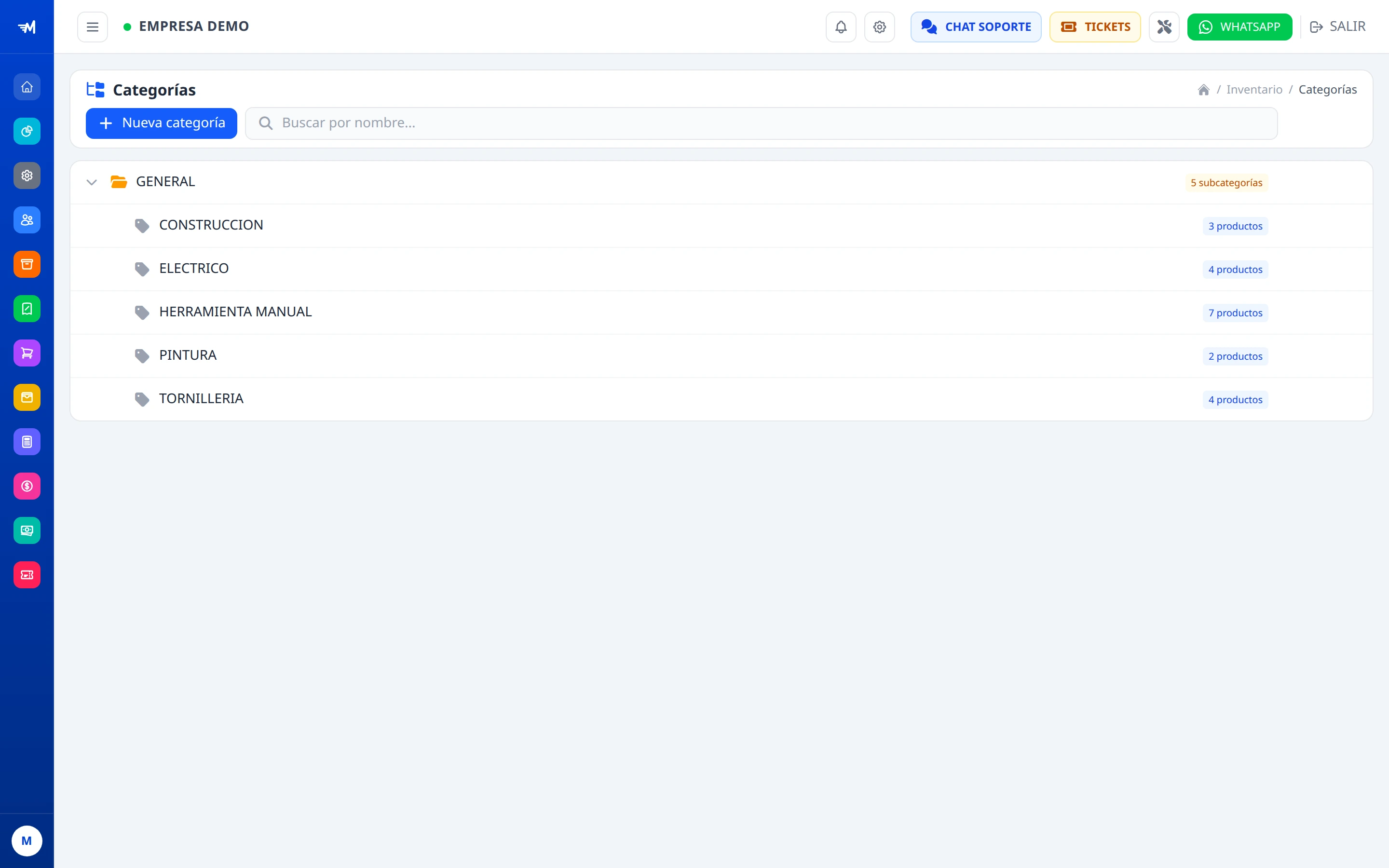Screen dimensions: 1389x868
Task: Open CHAT SOPORTE button
Action: click(976, 27)
